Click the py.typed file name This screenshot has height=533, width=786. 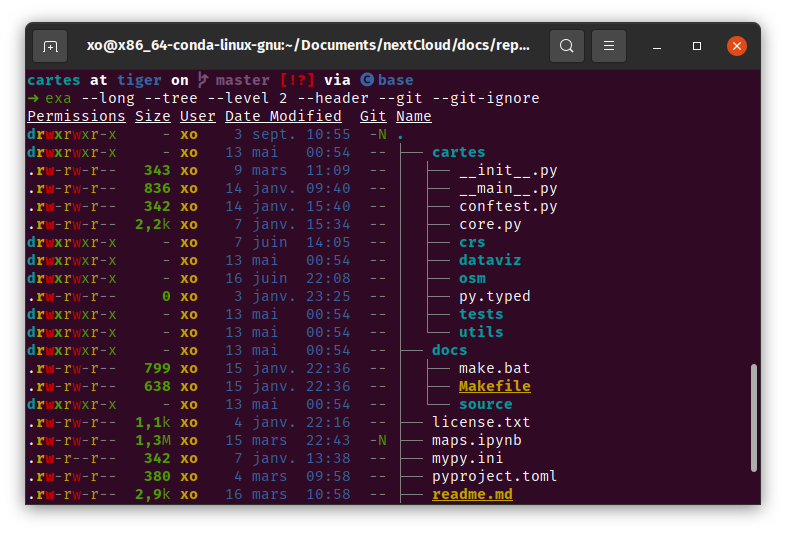point(495,296)
